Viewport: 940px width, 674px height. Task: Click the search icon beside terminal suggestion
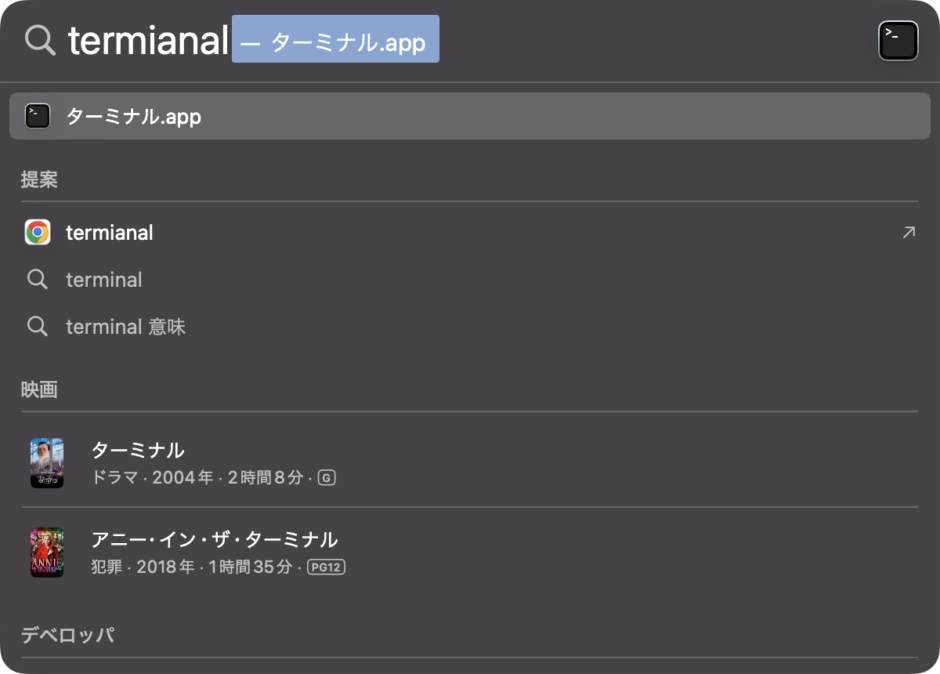coord(37,279)
